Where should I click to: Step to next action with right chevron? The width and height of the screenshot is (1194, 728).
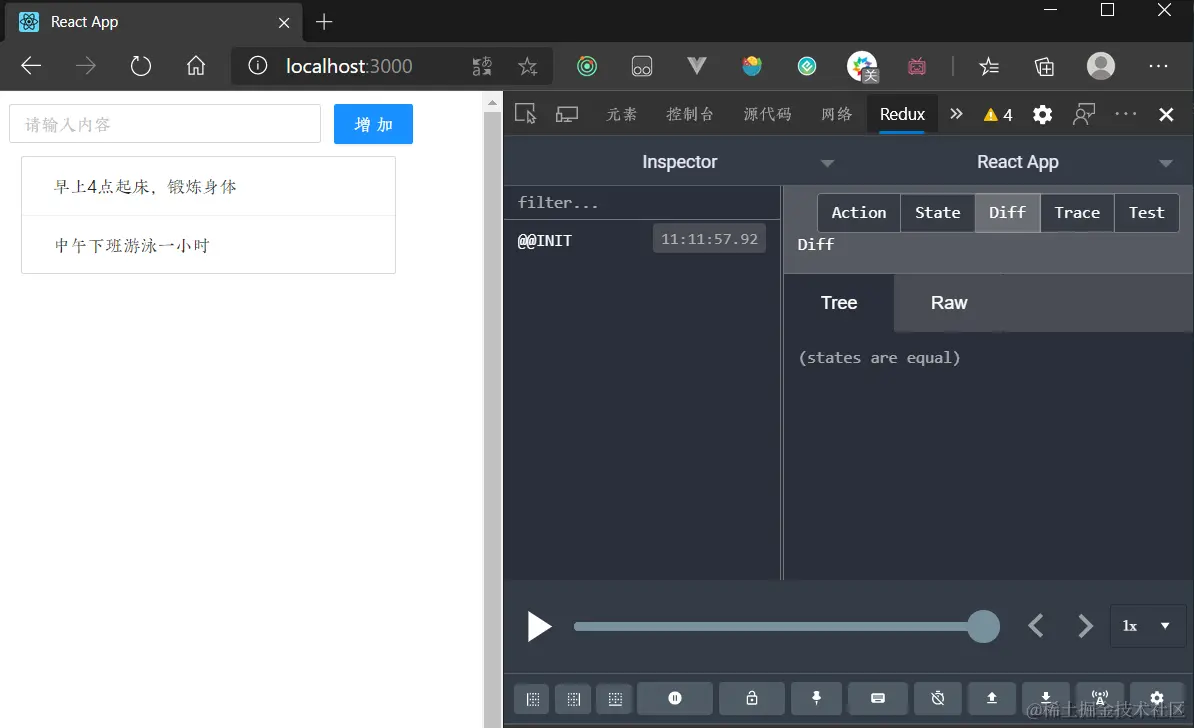coord(1085,626)
